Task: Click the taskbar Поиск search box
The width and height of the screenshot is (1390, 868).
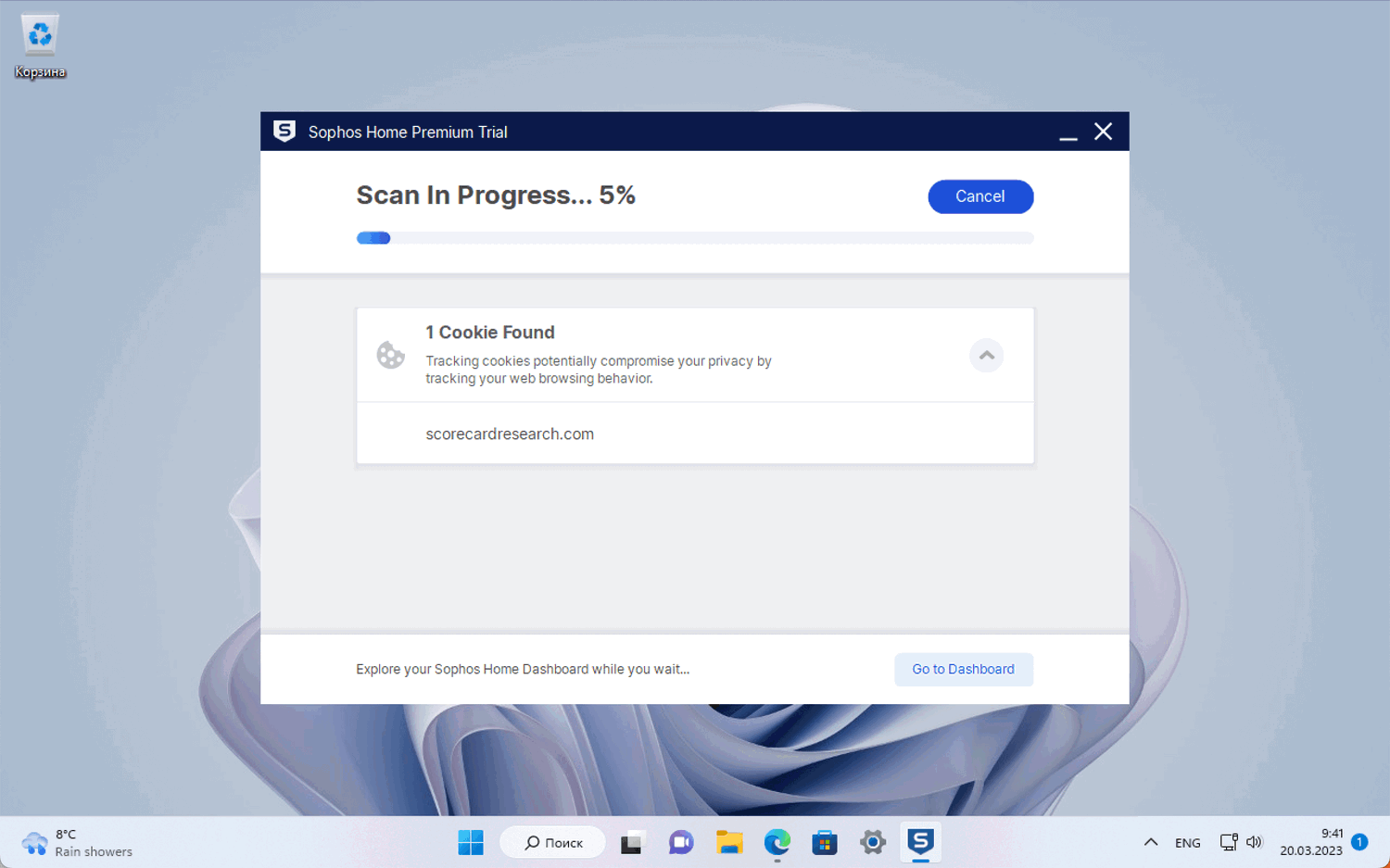Action: coord(553,842)
